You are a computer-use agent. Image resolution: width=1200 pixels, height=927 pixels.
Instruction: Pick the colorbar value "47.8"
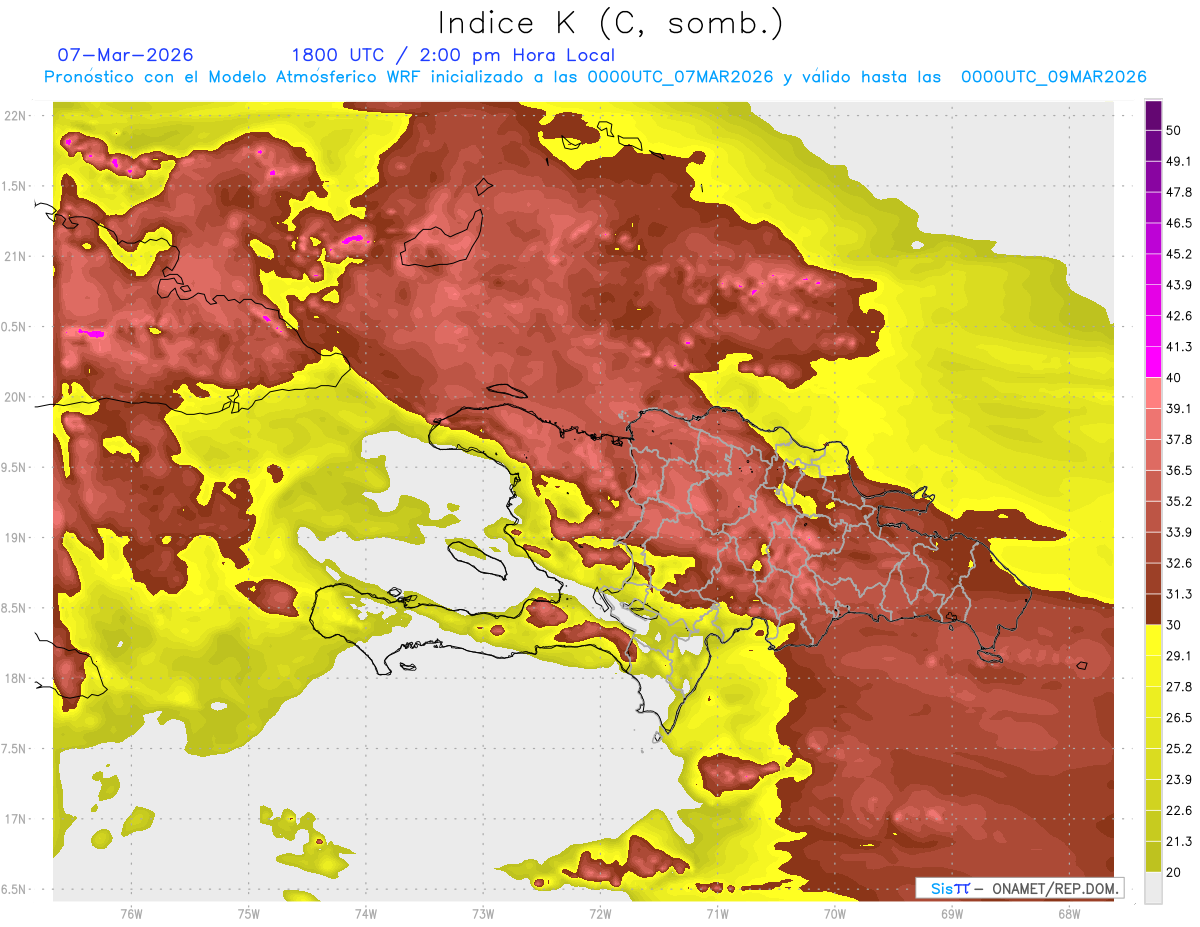tap(1179, 192)
